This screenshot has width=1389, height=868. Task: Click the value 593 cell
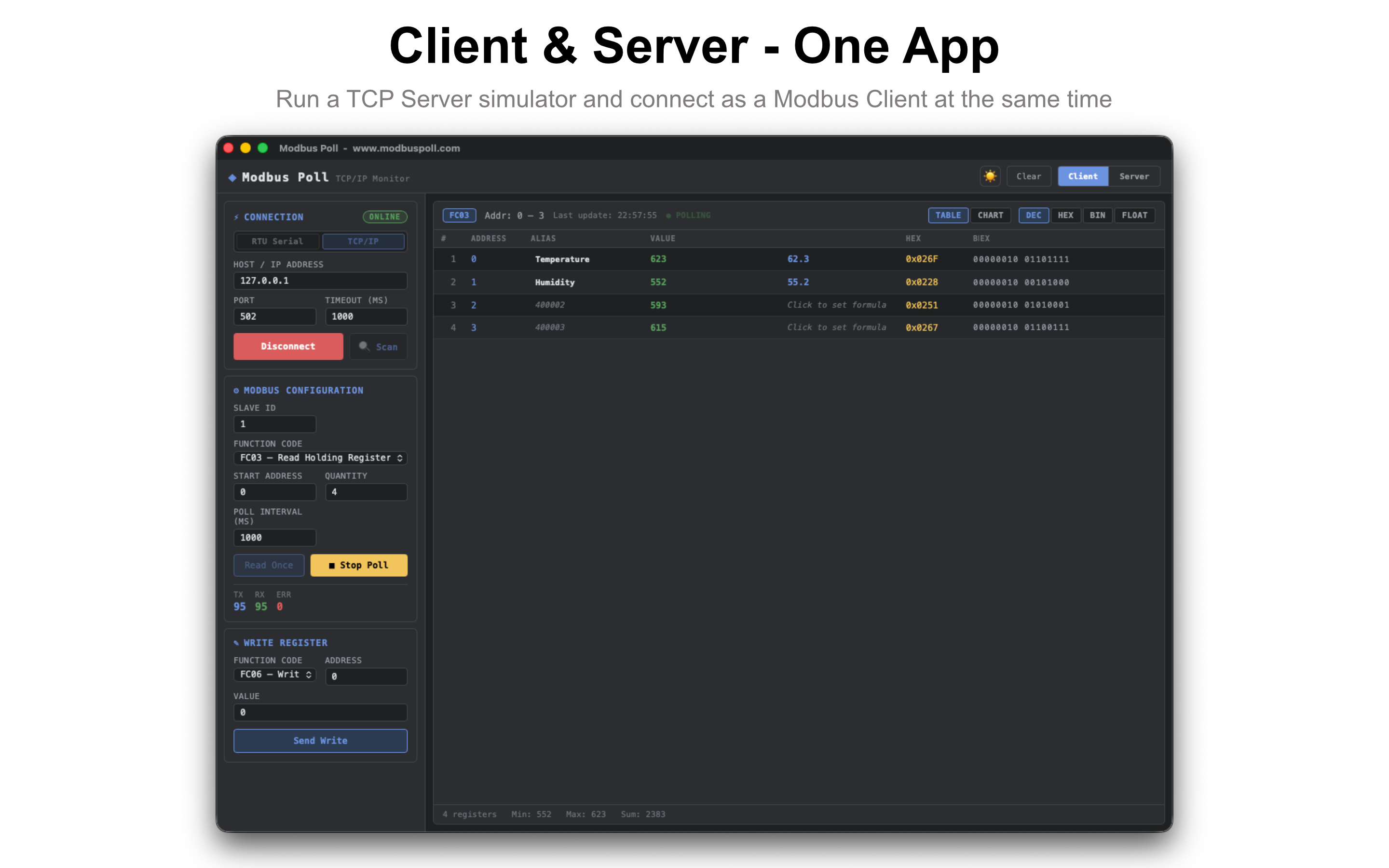(658, 305)
